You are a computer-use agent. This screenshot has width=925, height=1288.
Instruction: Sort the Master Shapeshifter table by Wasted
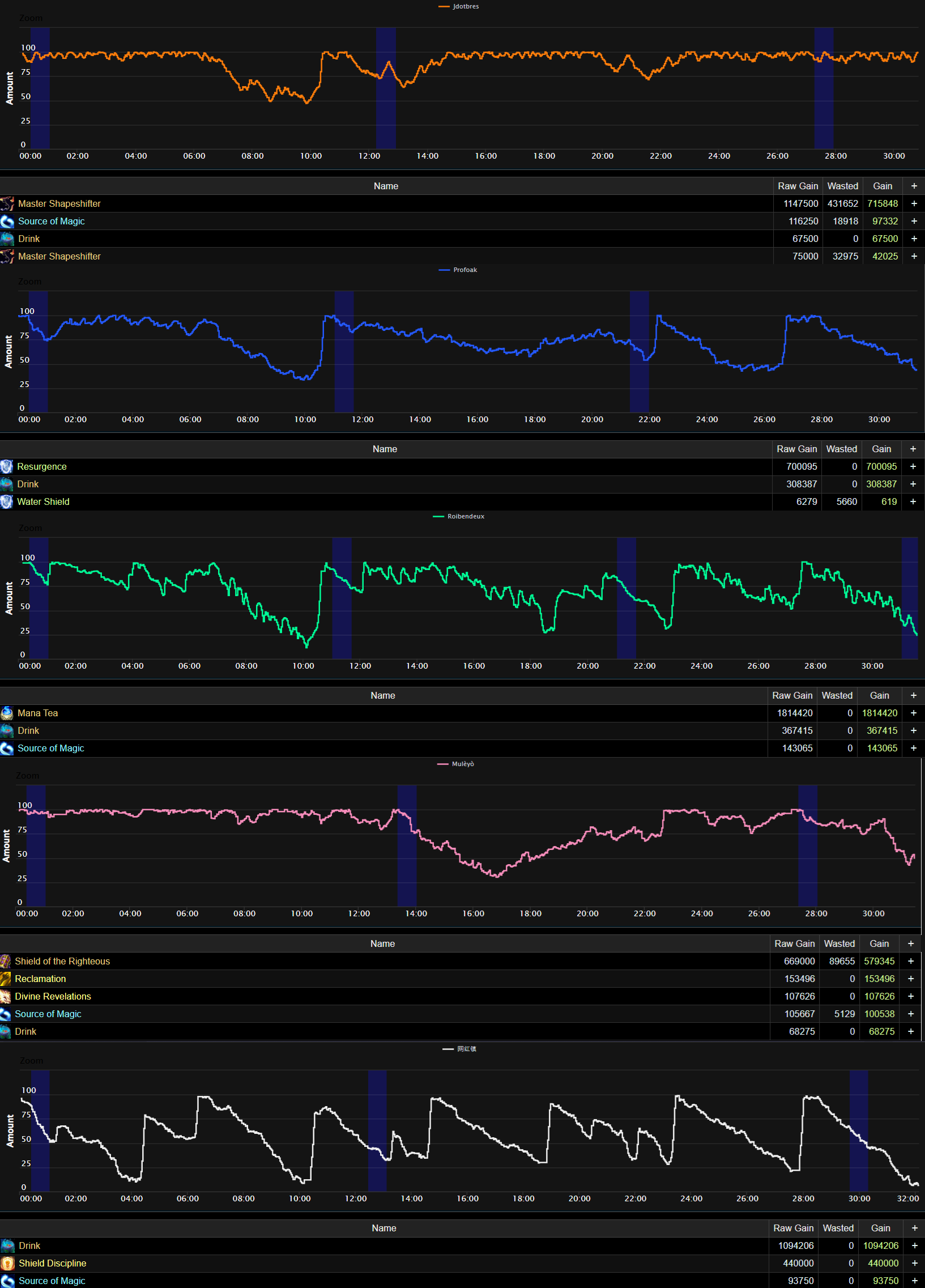click(x=843, y=186)
